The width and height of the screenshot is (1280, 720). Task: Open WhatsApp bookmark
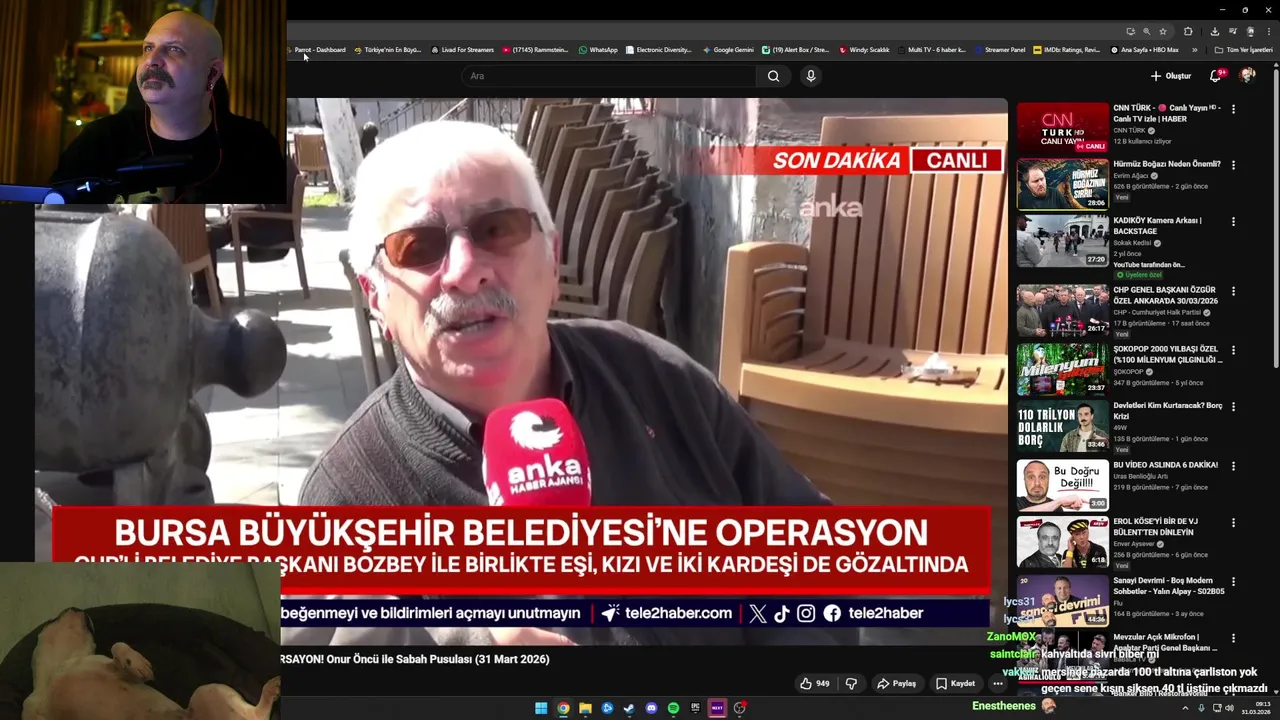click(x=598, y=50)
